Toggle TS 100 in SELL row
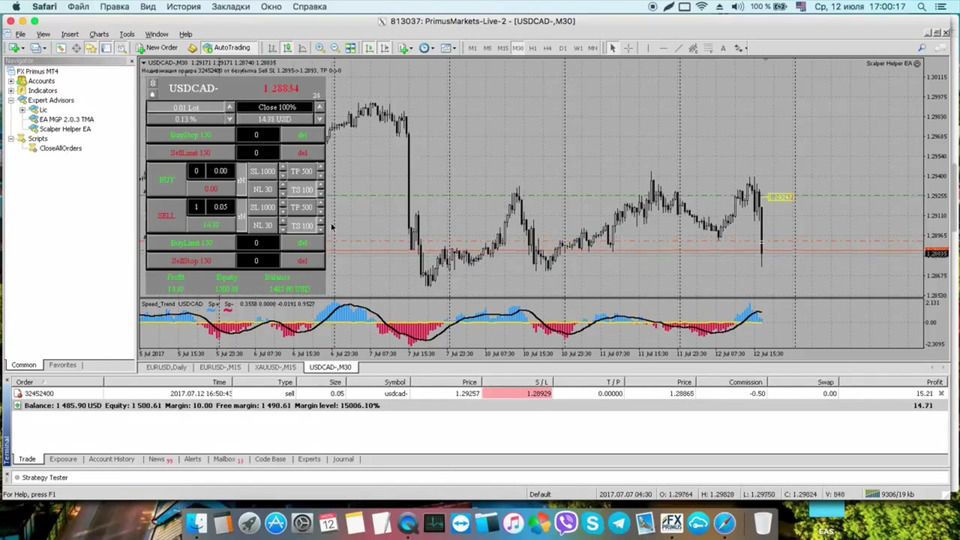Image resolution: width=960 pixels, height=540 pixels. pyautogui.click(x=302, y=226)
